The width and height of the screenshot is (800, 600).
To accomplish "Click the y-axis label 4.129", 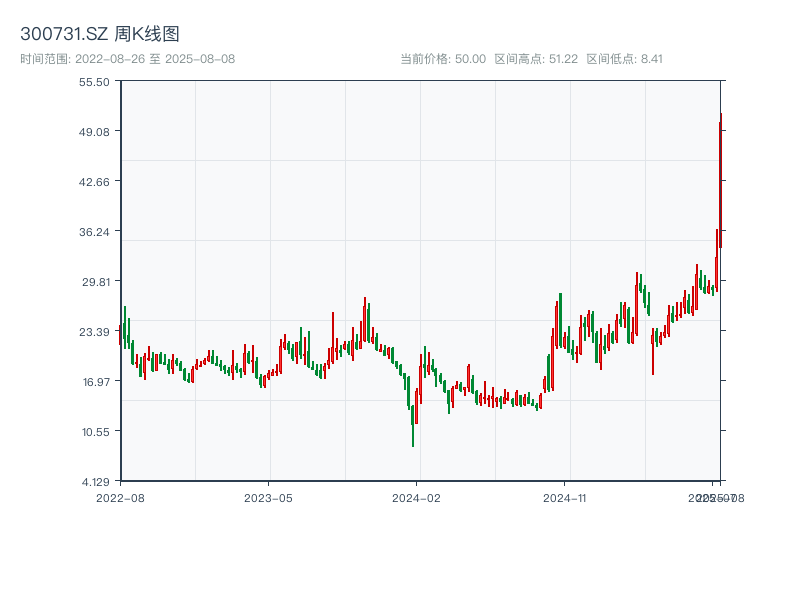I will pyautogui.click(x=96, y=482).
